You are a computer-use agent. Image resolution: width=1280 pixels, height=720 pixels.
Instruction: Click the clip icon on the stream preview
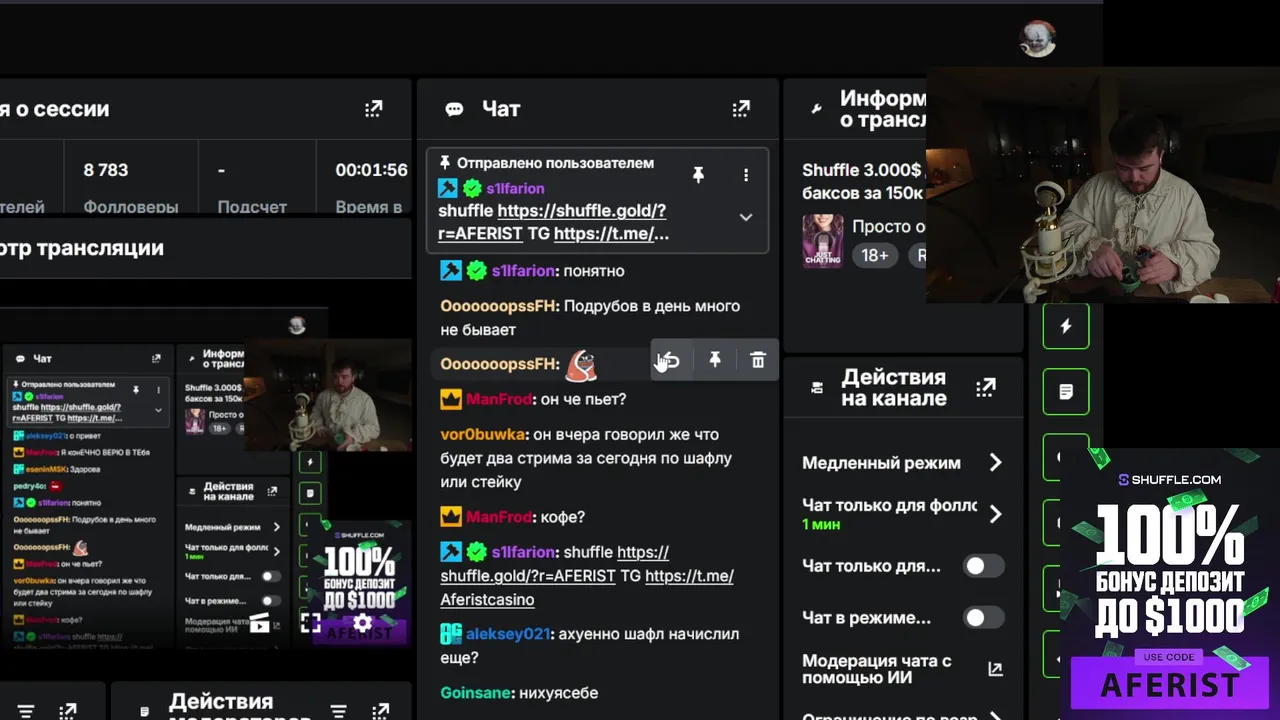pyautogui.click(x=260, y=623)
